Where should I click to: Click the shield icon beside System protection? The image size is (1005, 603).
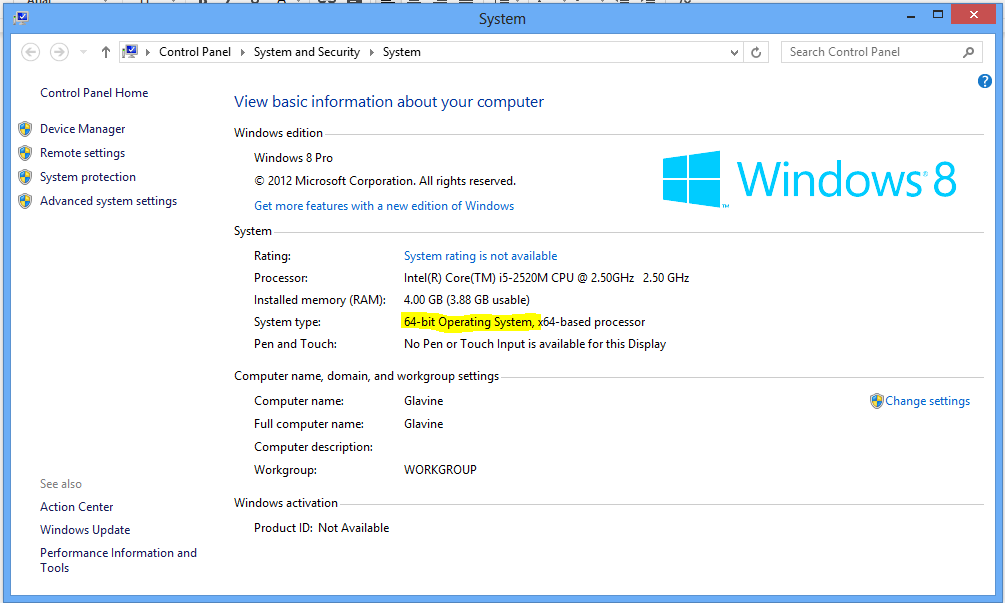point(25,177)
